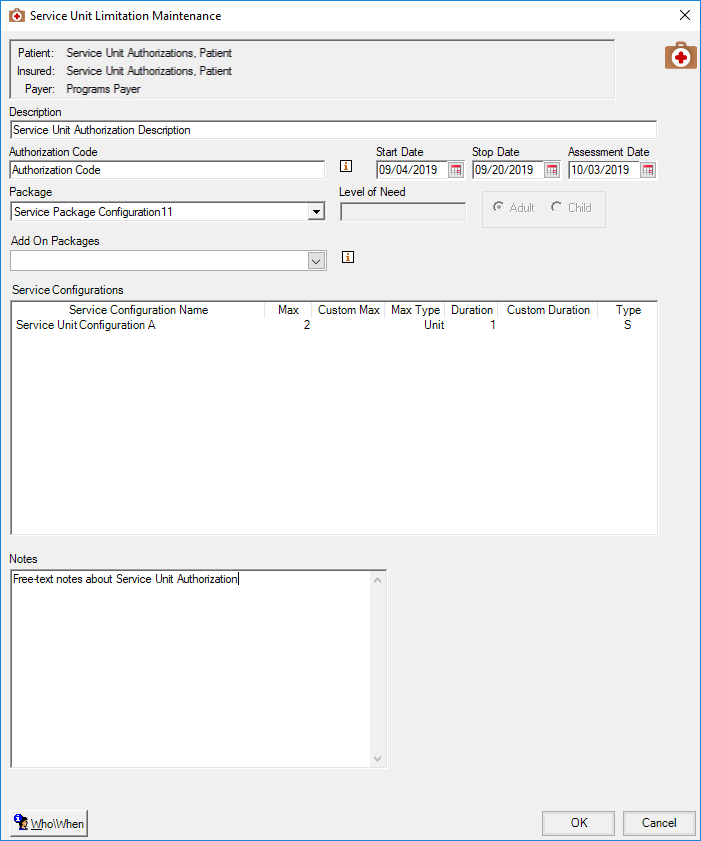Click the title bar medical kit icon
The width and height of the screenshot is (701, 841).
tap(17, 16)
